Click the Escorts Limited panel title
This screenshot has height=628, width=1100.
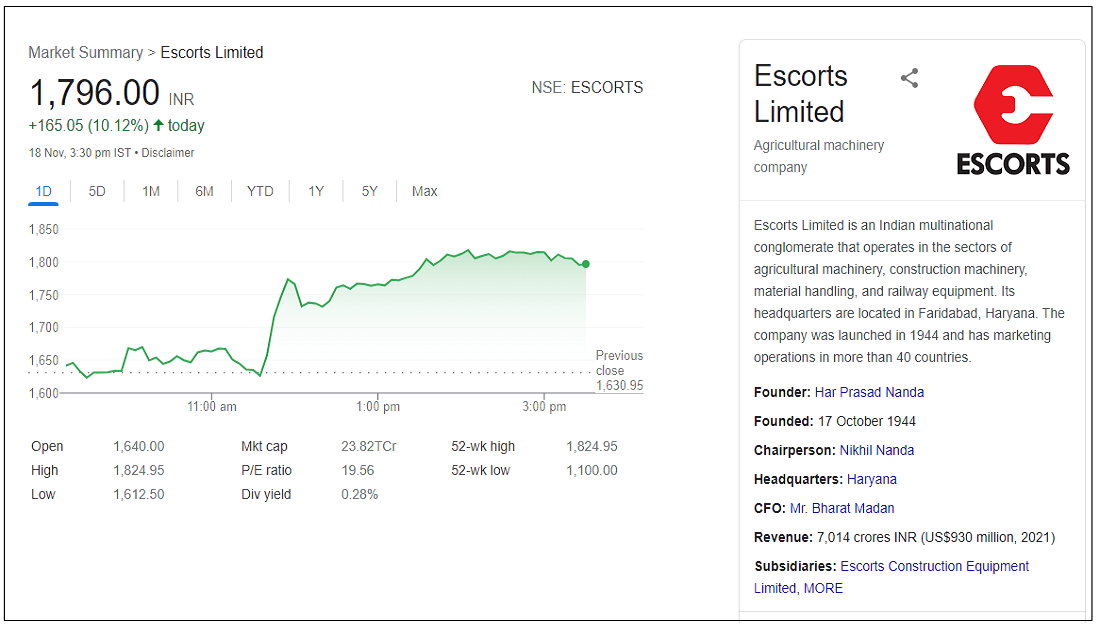coord(800,94)
